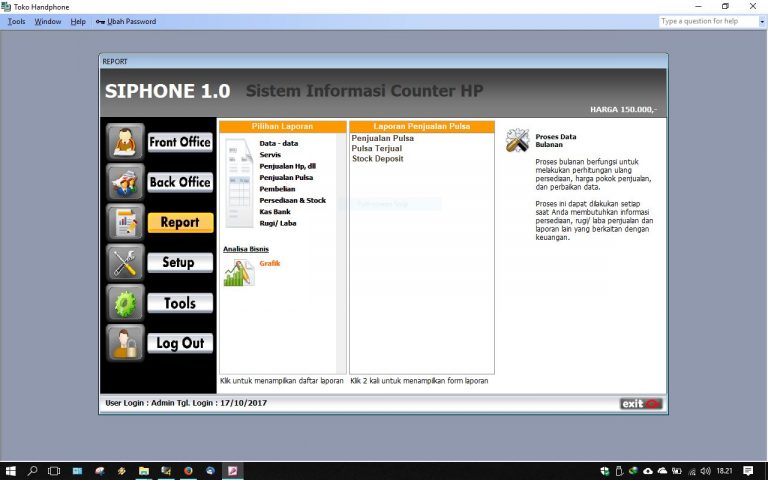Click the taskbar clock showing 18.21

click(724, 471)
